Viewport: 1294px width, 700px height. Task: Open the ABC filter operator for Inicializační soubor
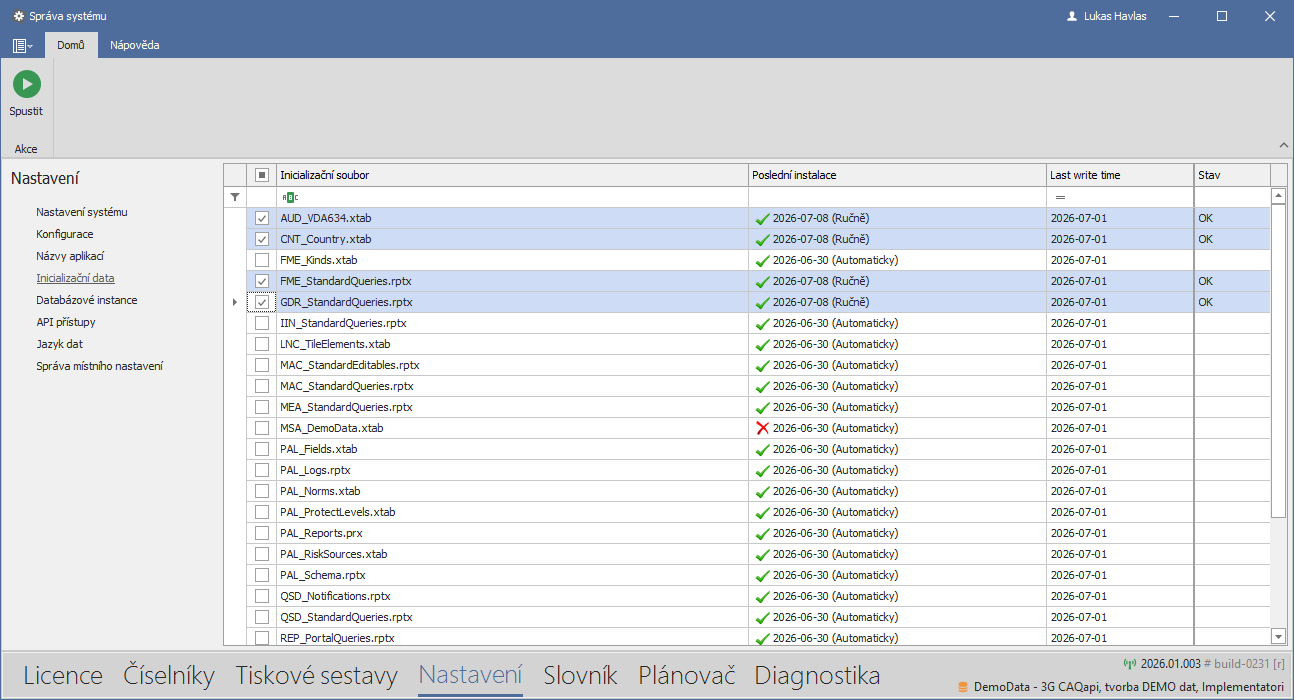(290, 197)
